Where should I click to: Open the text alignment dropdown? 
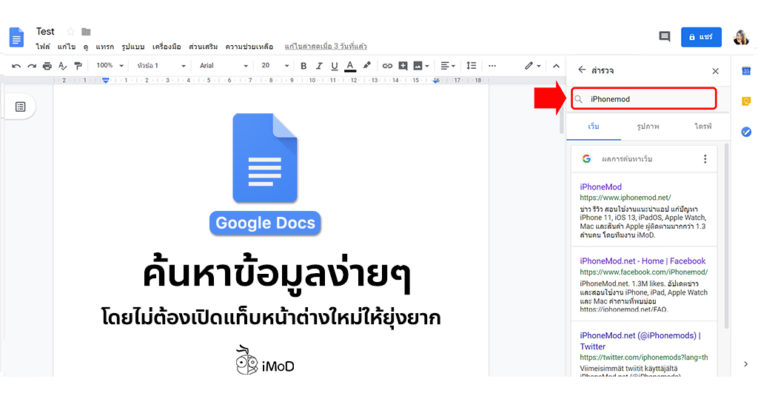tap(448, 66)
